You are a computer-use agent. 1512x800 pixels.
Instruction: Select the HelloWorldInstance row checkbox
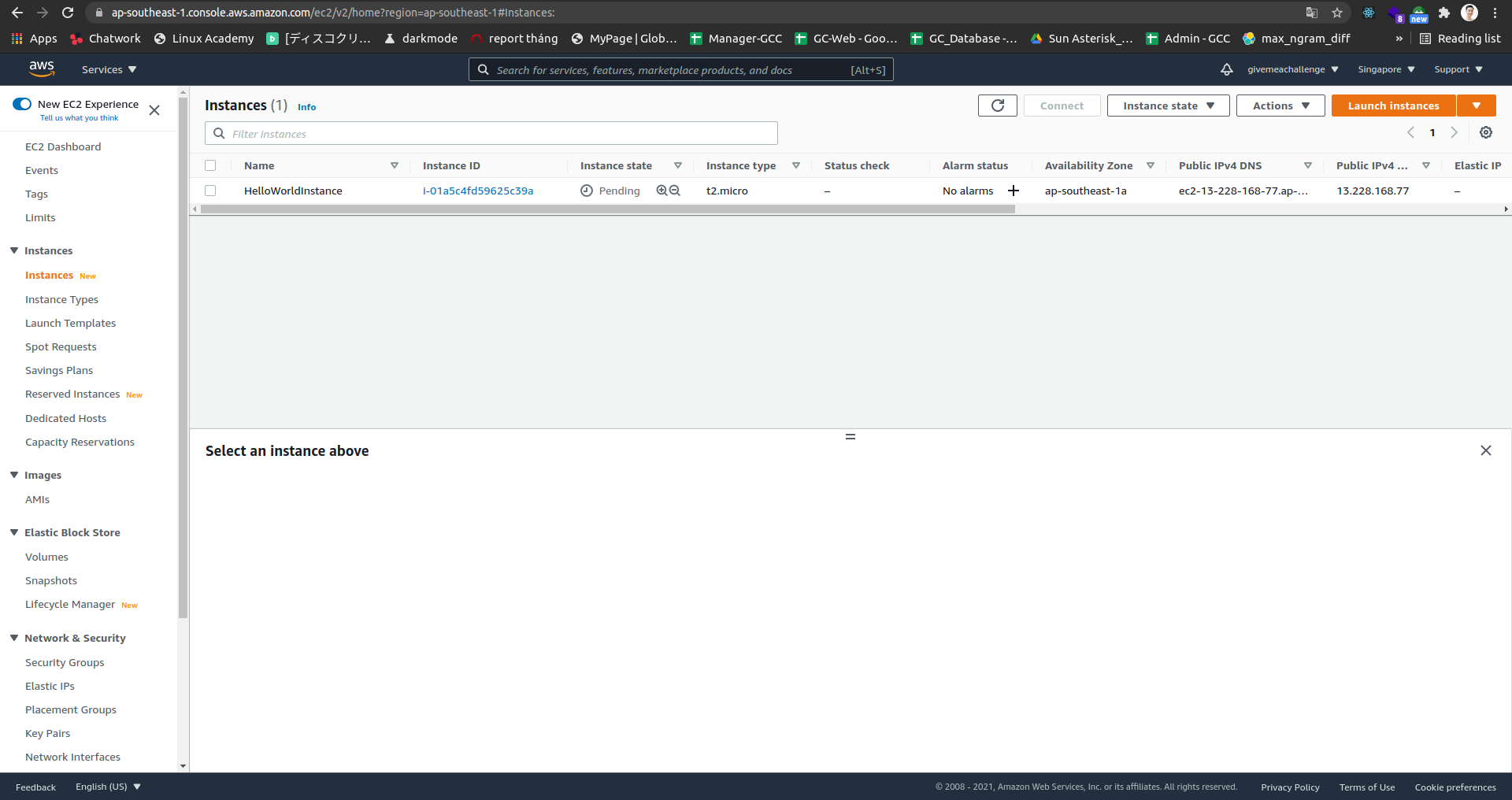[x=210, y=190]
